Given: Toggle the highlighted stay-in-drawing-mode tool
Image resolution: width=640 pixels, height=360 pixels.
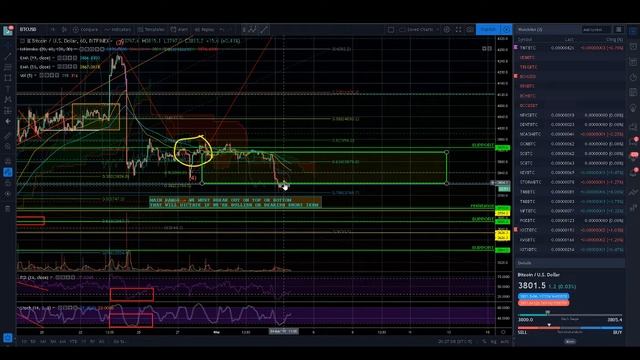Looking at the screenshot, I should [x=8, y=172].
